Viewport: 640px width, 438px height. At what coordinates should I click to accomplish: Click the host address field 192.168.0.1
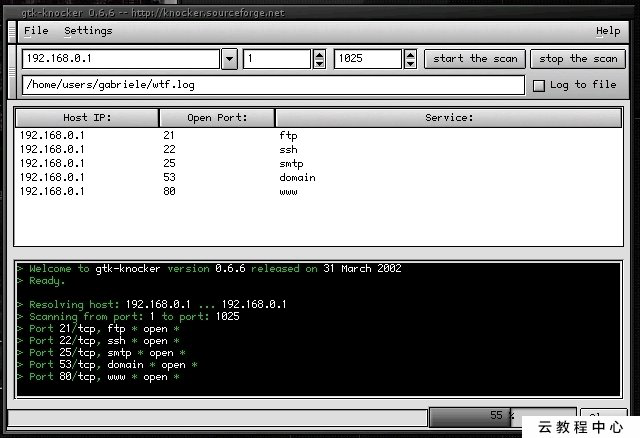(x=121, y=59)
